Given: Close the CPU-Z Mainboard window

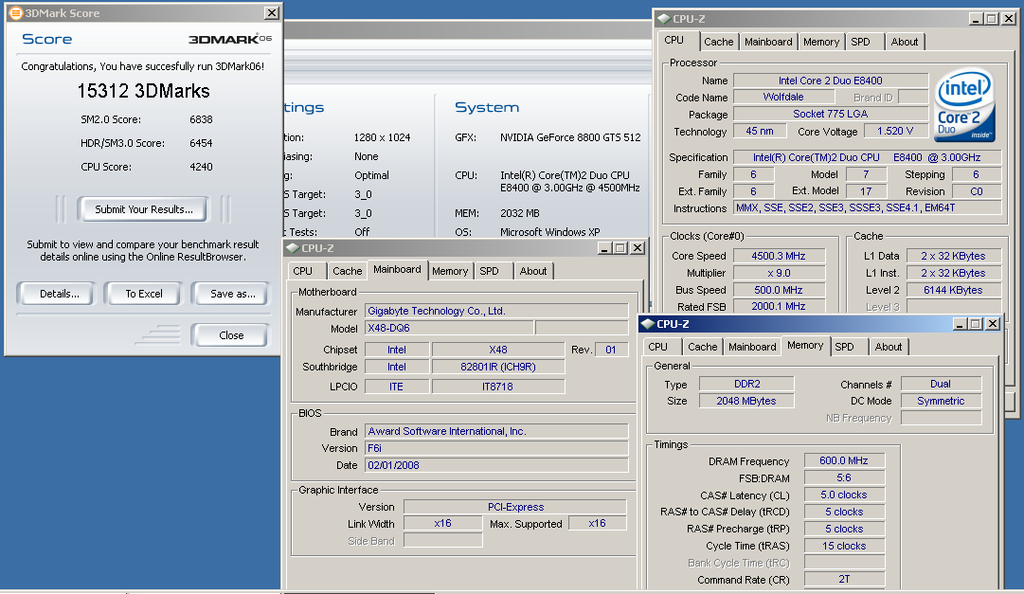Looking at the screenshot, I should (636, 248).
